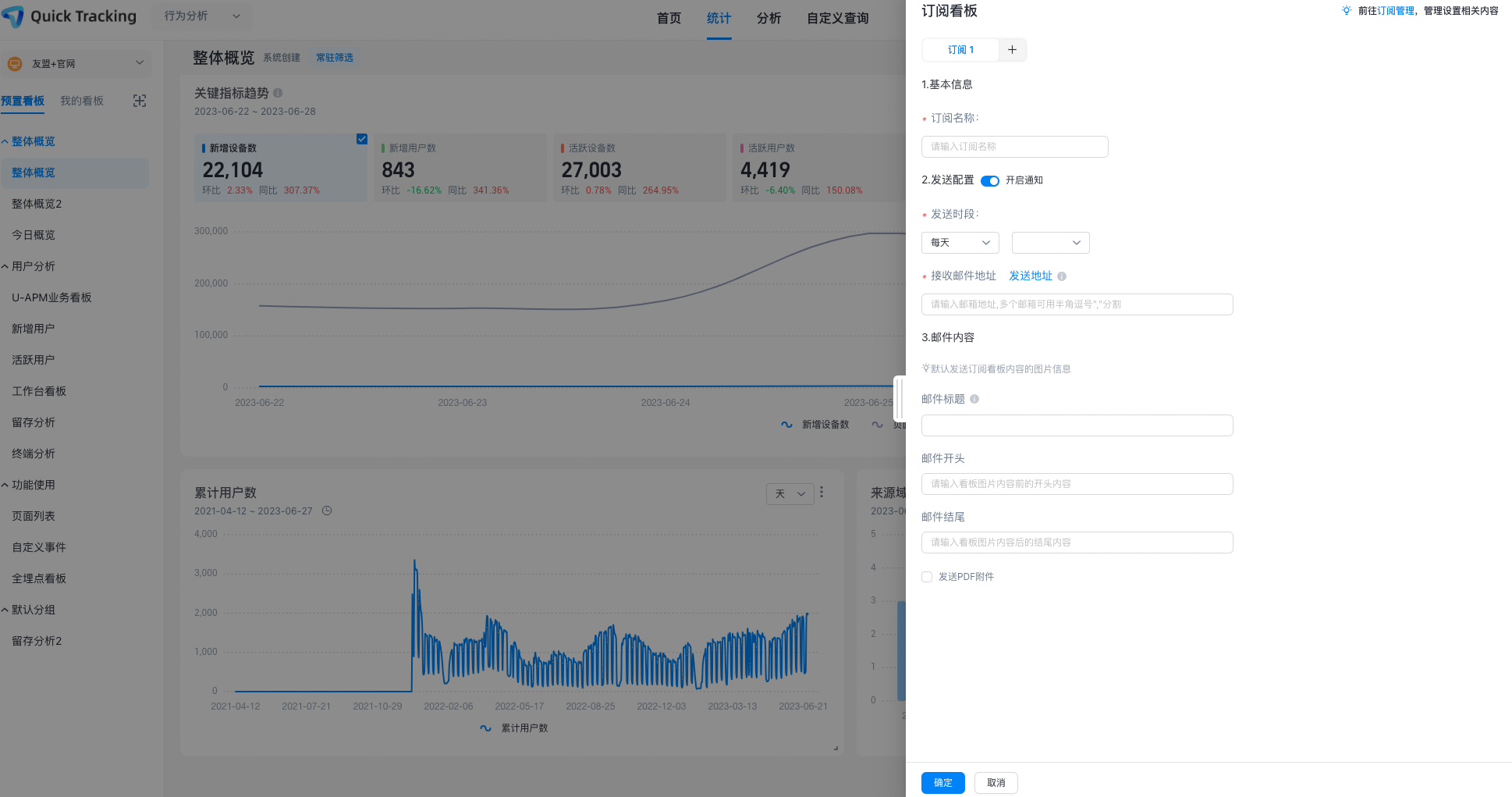This screenshot has width=1512, height=797.
Task: Check the 发送PDF附件 checkbox
Action: [927, 577]
